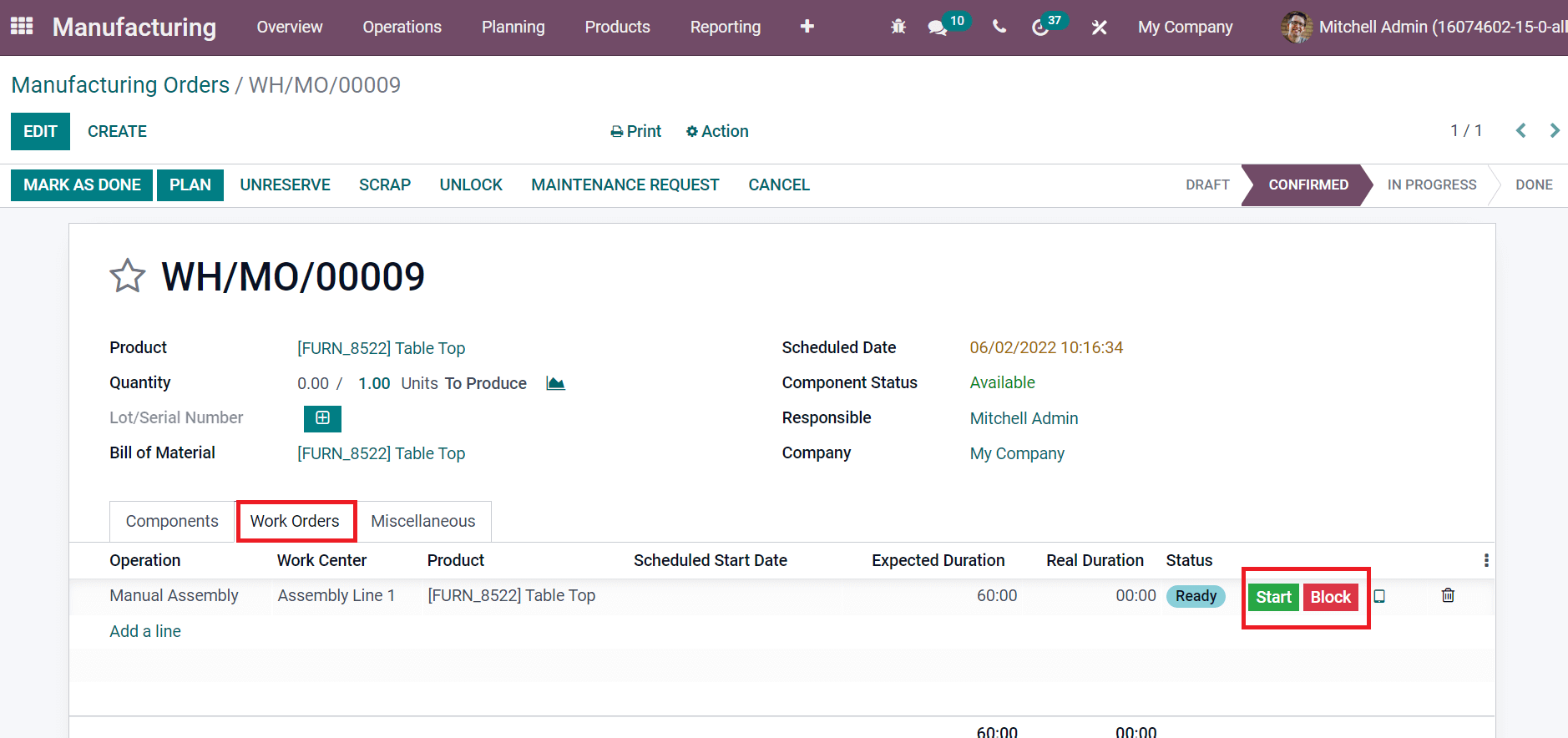The width and height of the screenshot is (1568, 738).
Task: Start the Manual Assembly work order
Action: pos(1273,597)
